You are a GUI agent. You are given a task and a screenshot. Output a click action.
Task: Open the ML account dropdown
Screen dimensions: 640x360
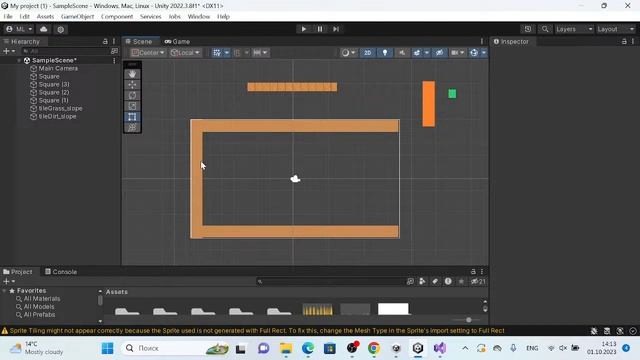(x=19, y=29)
